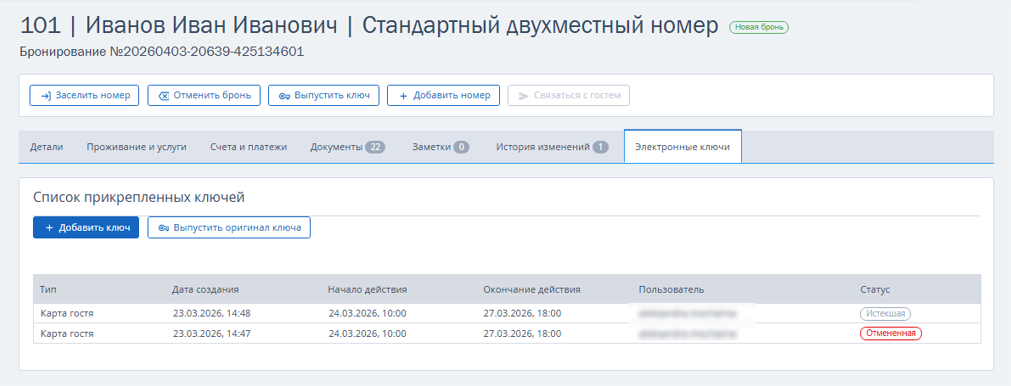Click end date in the Отмененная row
Image resolution: width=1011 pixels, height=386 pixels.
tap(522, 334)
